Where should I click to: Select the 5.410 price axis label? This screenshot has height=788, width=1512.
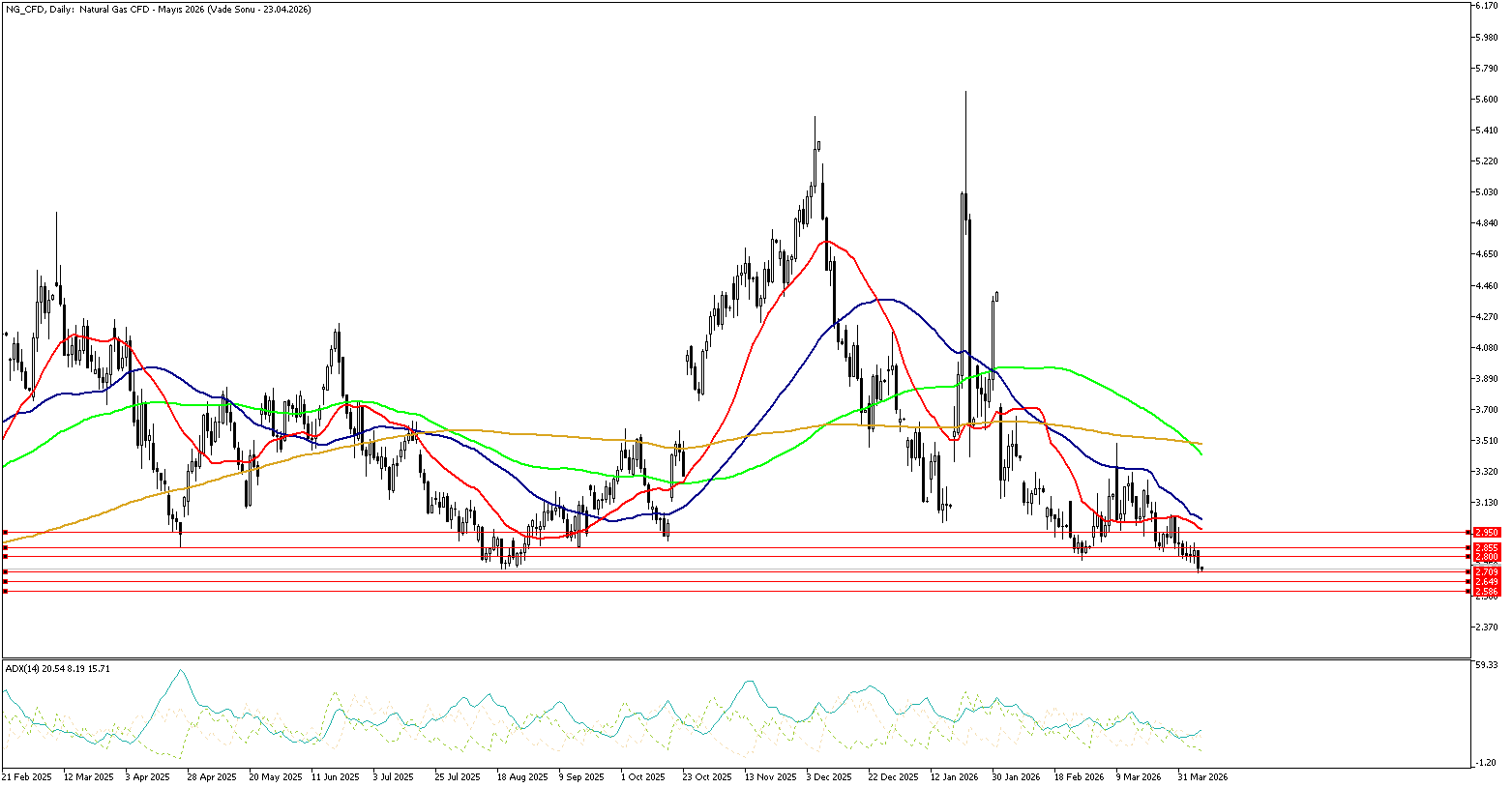[x=1487, y=130]
